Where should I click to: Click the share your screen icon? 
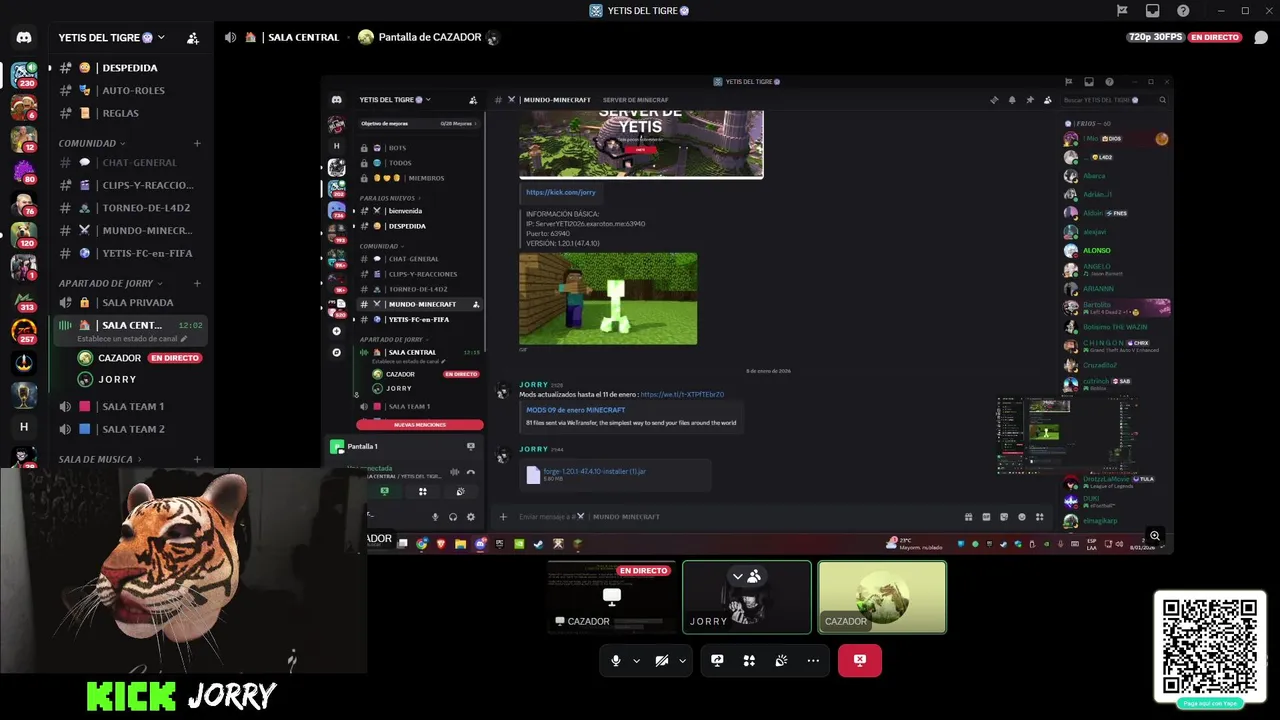click(x=717, y=660)
